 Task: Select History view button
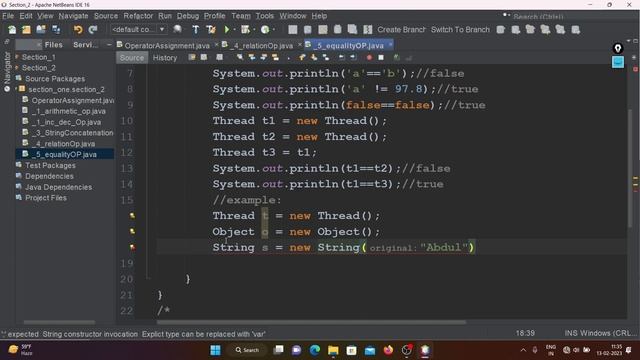(165, 58)
